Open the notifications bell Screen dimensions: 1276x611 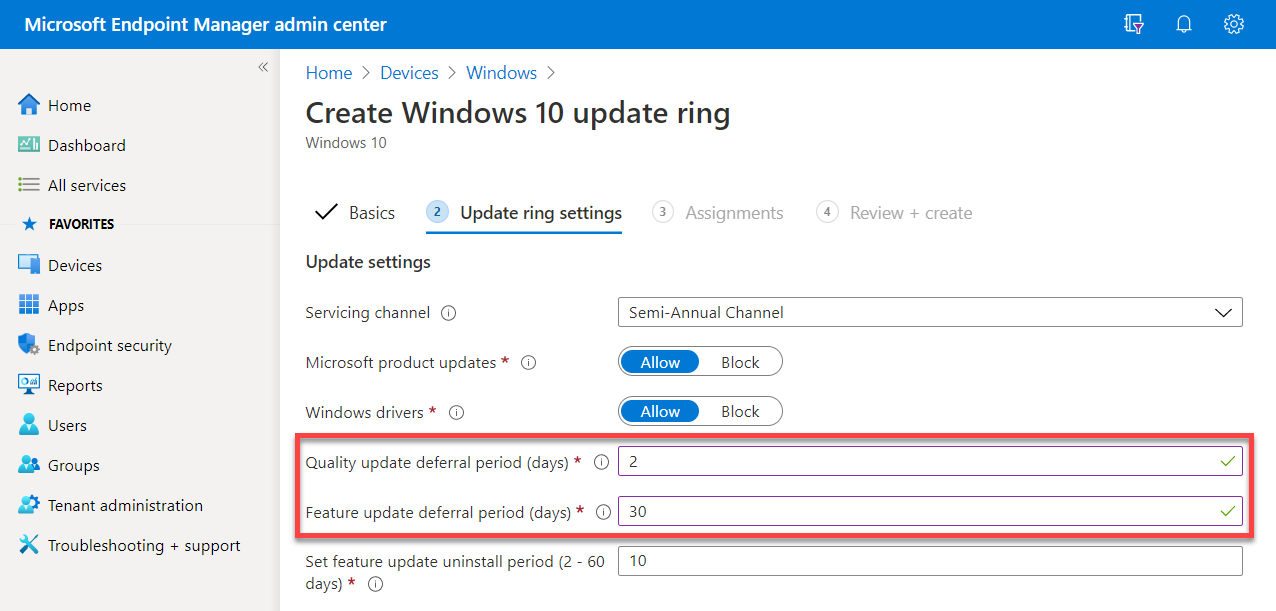tap(1184, 24)
